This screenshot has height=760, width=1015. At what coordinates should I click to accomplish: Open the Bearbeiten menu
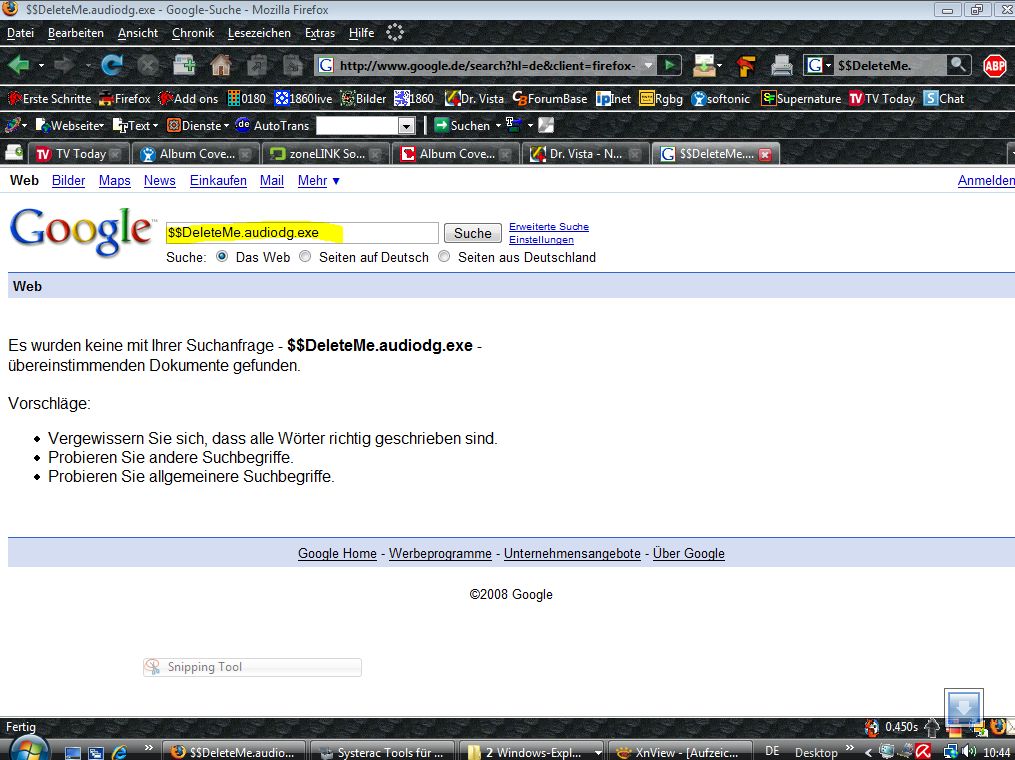click(76, 33)
